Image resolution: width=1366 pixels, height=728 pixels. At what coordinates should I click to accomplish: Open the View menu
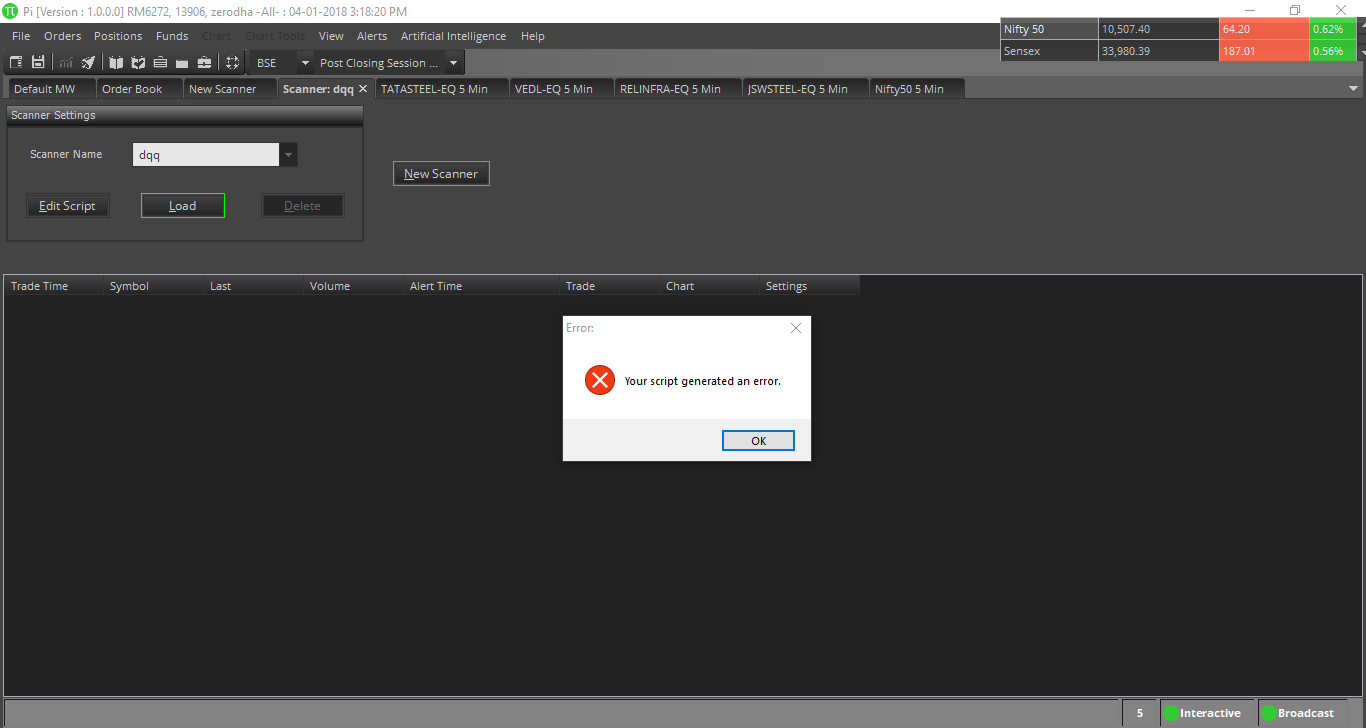pyautogui.click(x=331, y=36)
